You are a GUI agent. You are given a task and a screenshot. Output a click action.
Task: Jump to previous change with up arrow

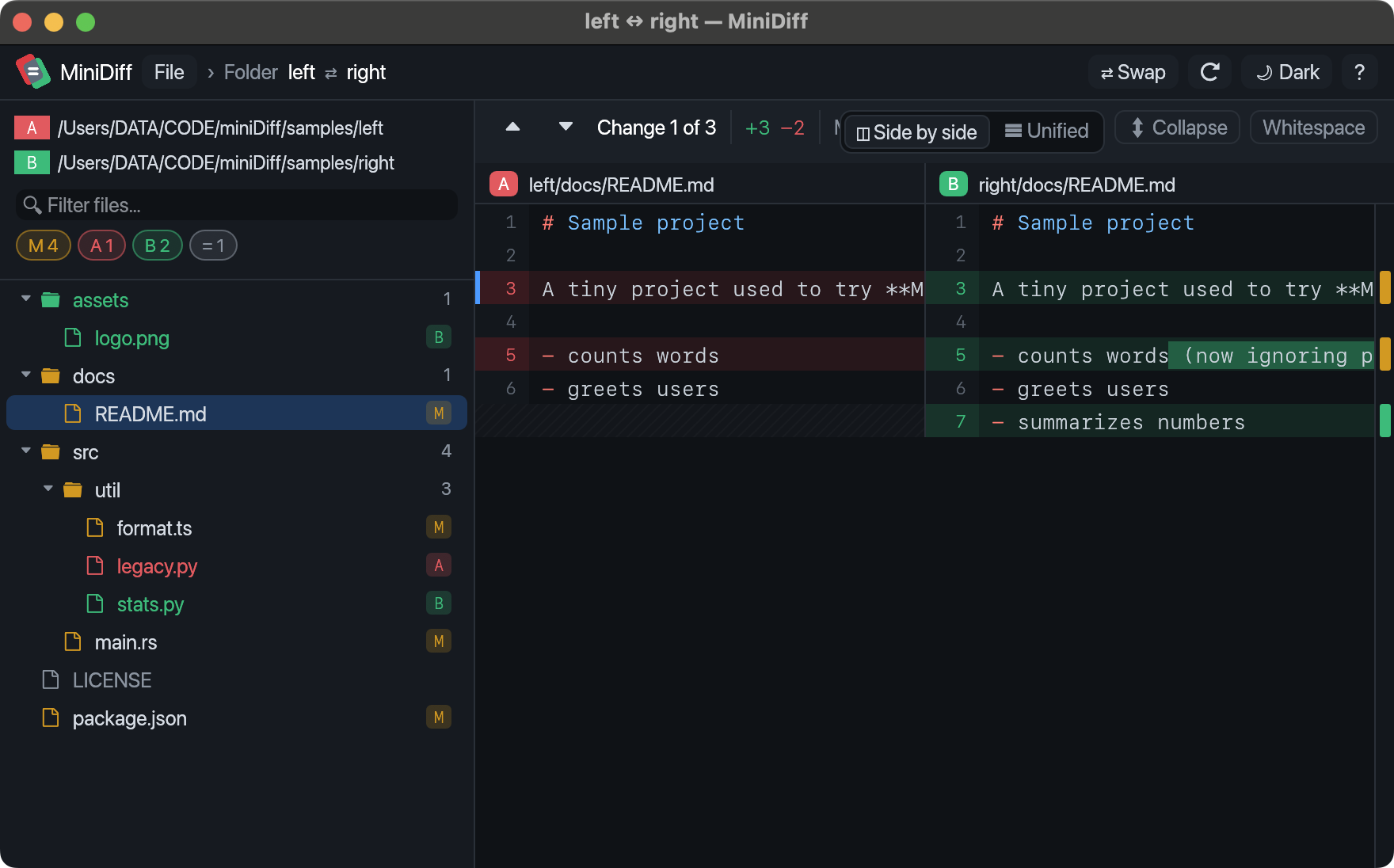pyautogui.click(x=512, y=127)
